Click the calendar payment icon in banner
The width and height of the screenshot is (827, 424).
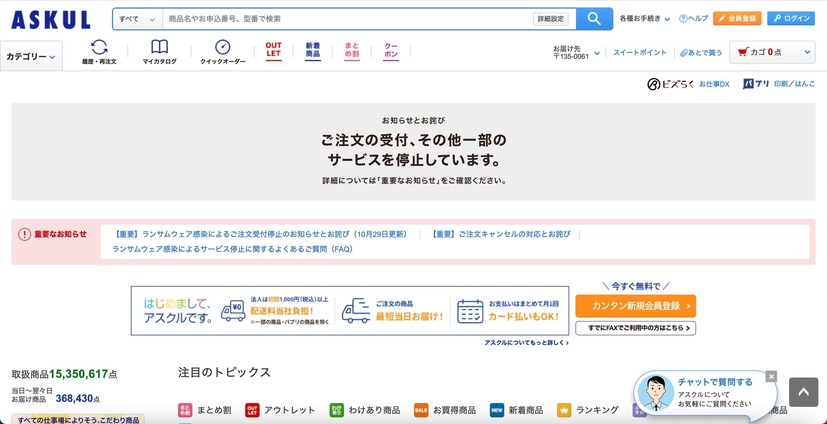click(470, 311)
